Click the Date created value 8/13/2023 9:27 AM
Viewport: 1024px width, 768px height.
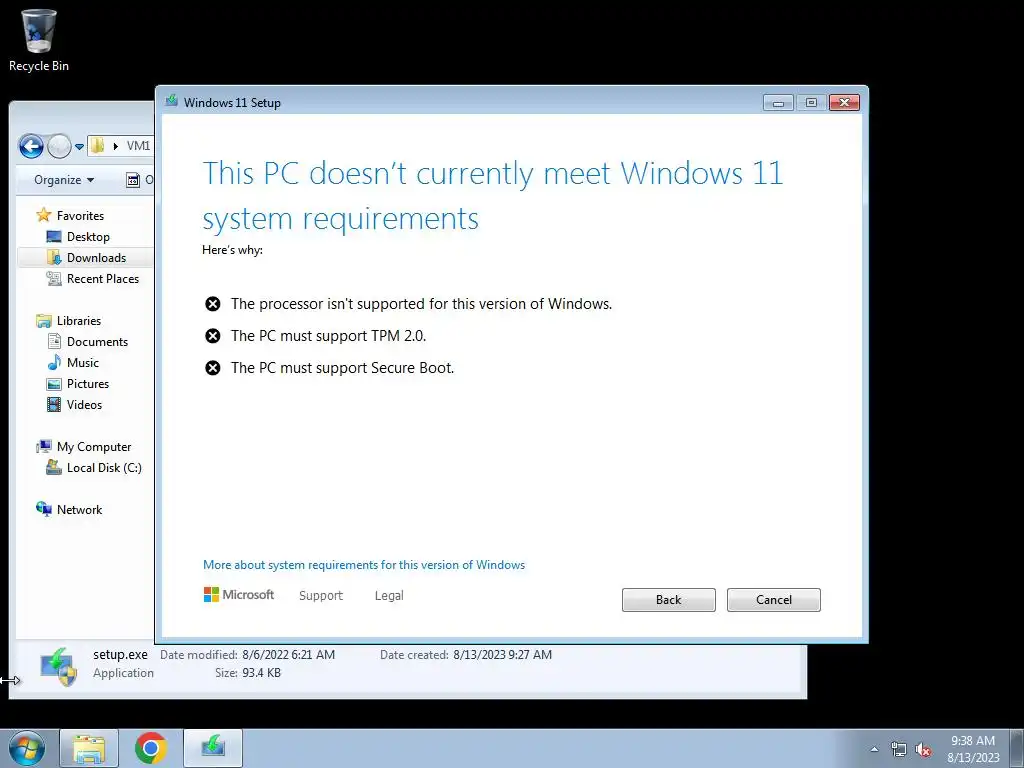tap(502, 654)
